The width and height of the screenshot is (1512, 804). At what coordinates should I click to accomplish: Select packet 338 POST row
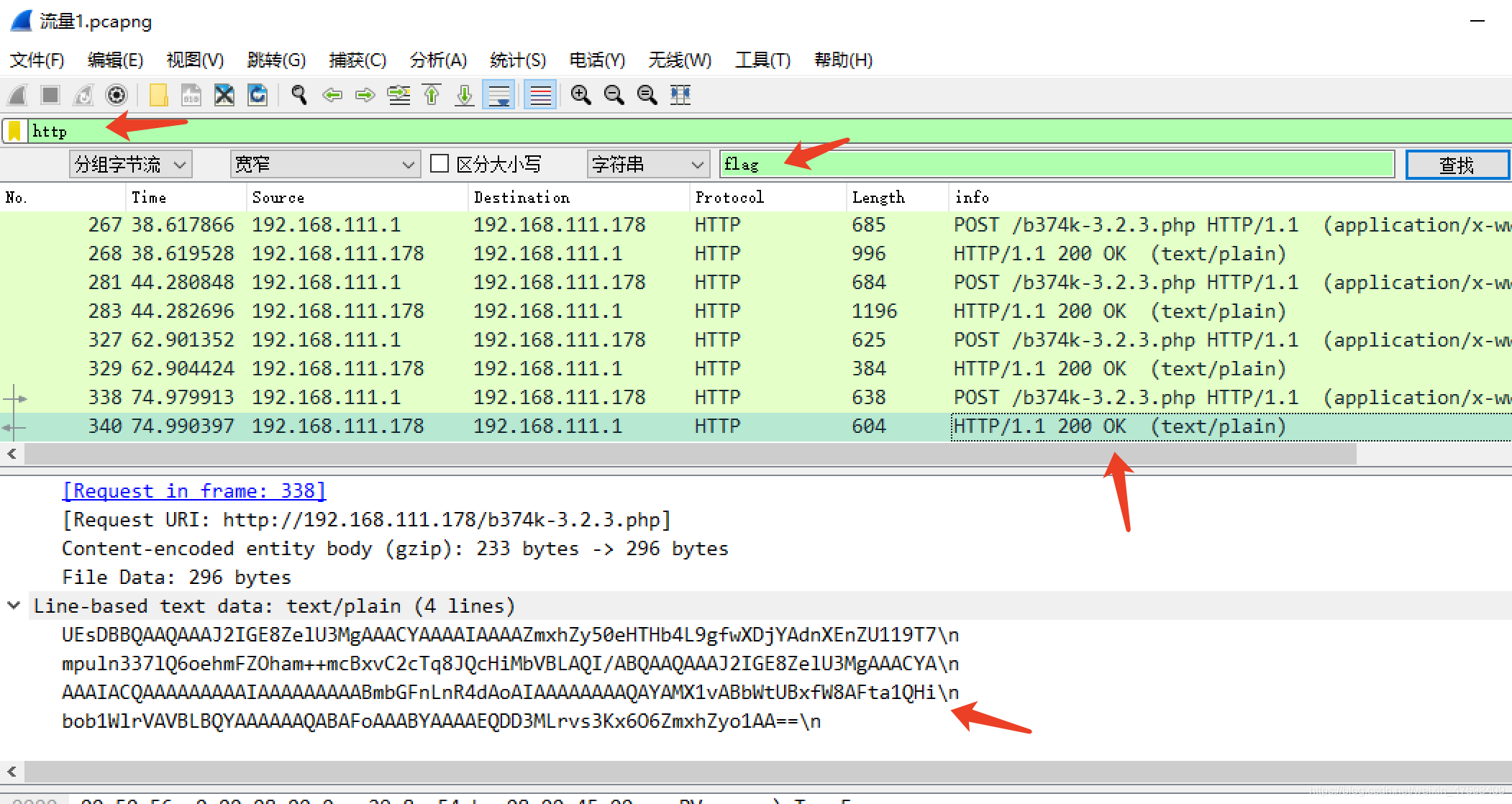[x=756, y=397]
